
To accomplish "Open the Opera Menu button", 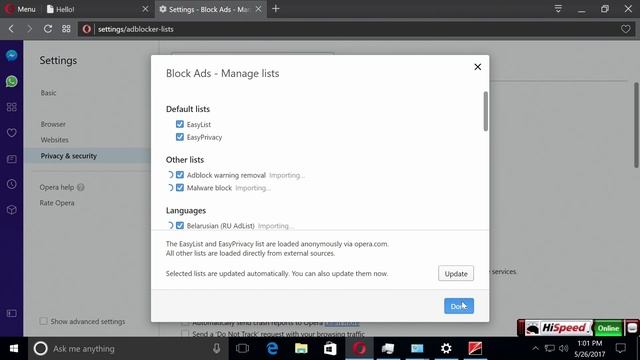I will coord(20,9).
